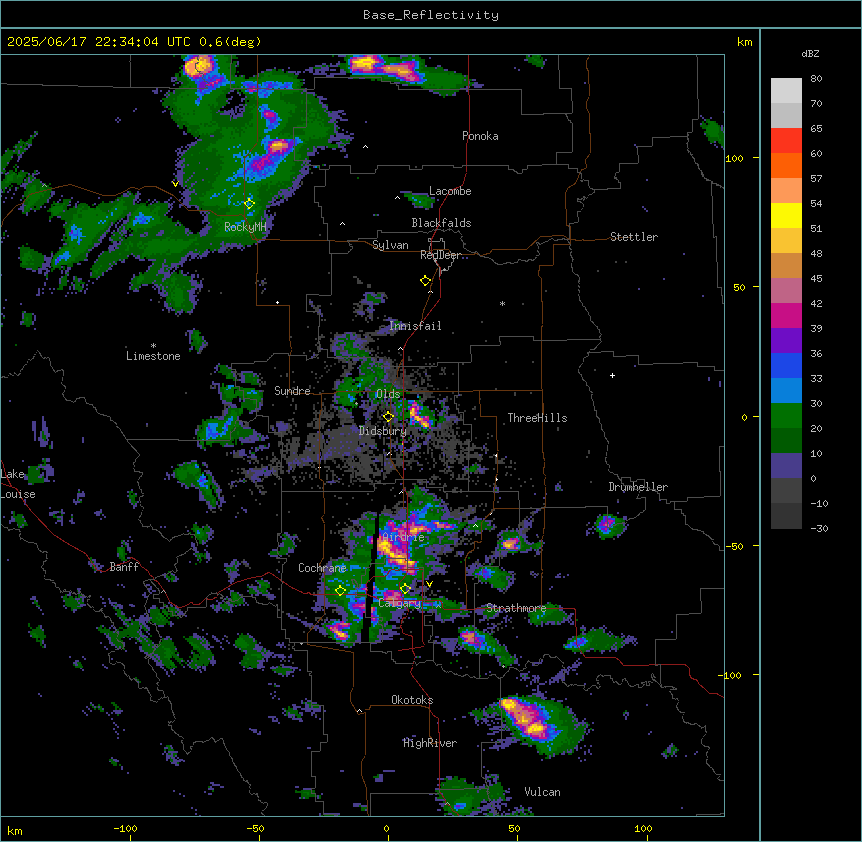Click the Innisfail city label
Viewport: 862px width, 842px height.
[x=415, y=326]
